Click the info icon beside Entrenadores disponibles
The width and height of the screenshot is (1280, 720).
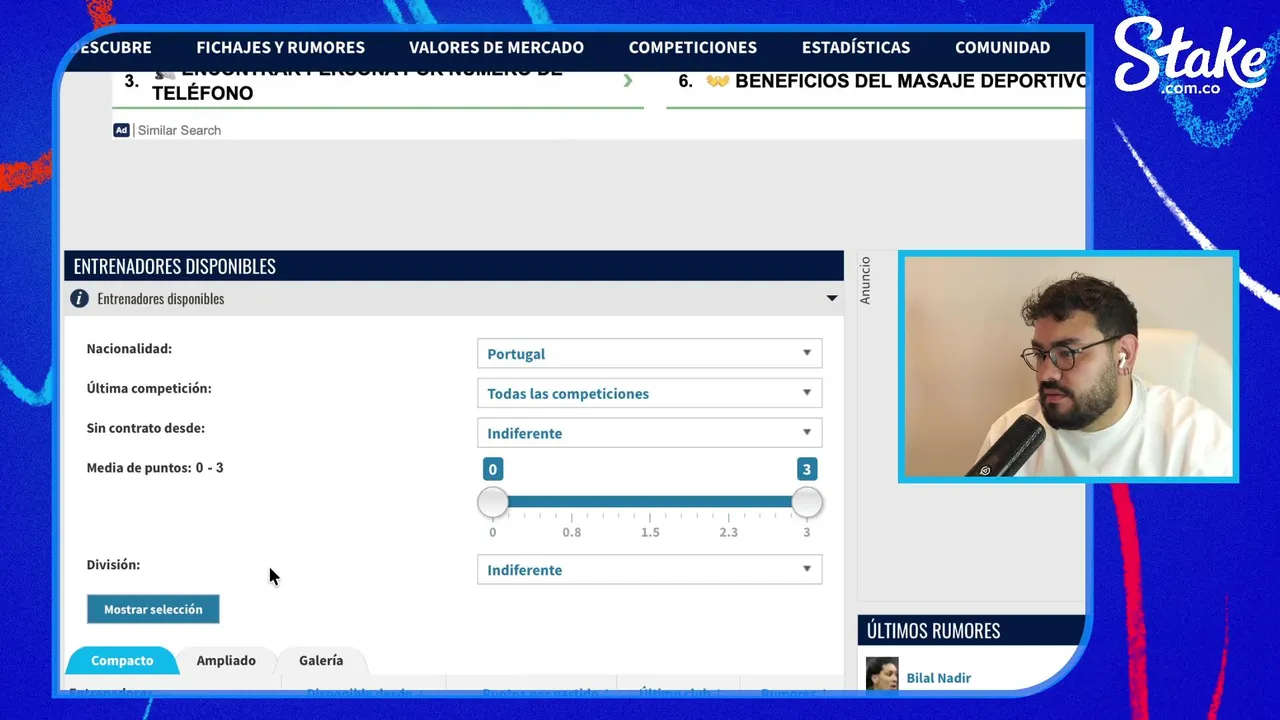click(80, 298)
